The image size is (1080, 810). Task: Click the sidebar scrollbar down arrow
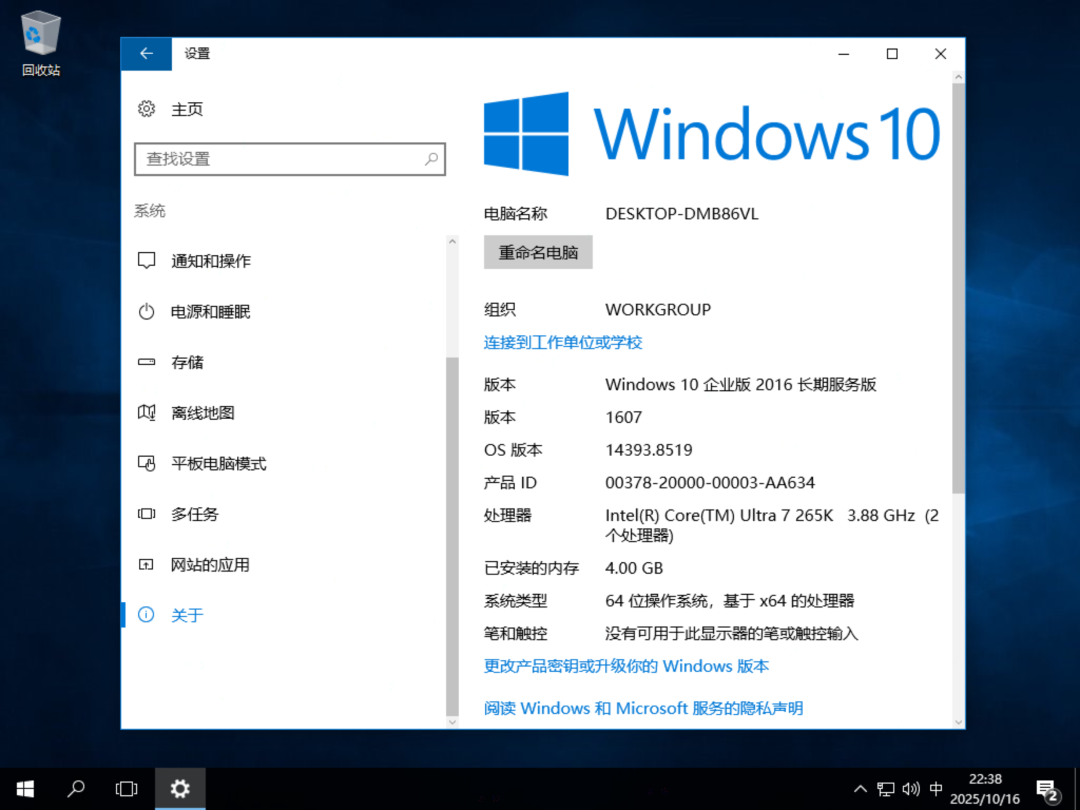click(453, 722)
